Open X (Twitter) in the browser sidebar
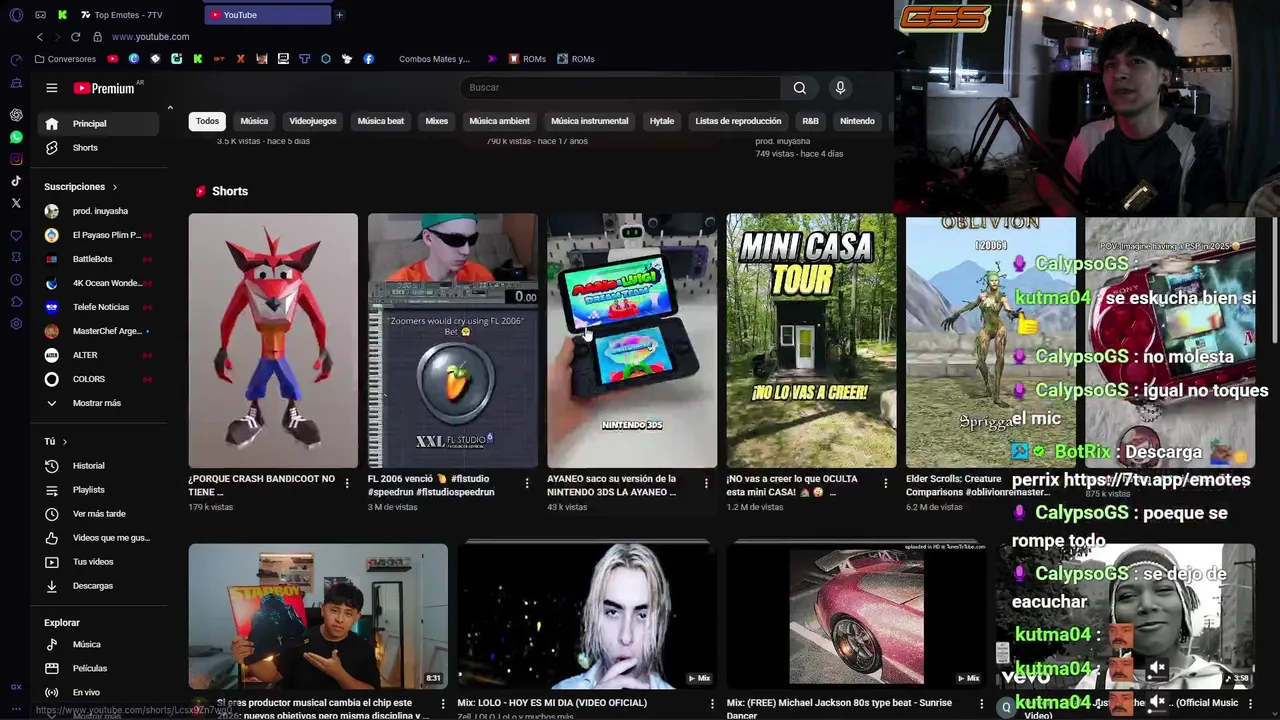Image resolution: width=1280 pixels, height=720 pixels. 16,203
